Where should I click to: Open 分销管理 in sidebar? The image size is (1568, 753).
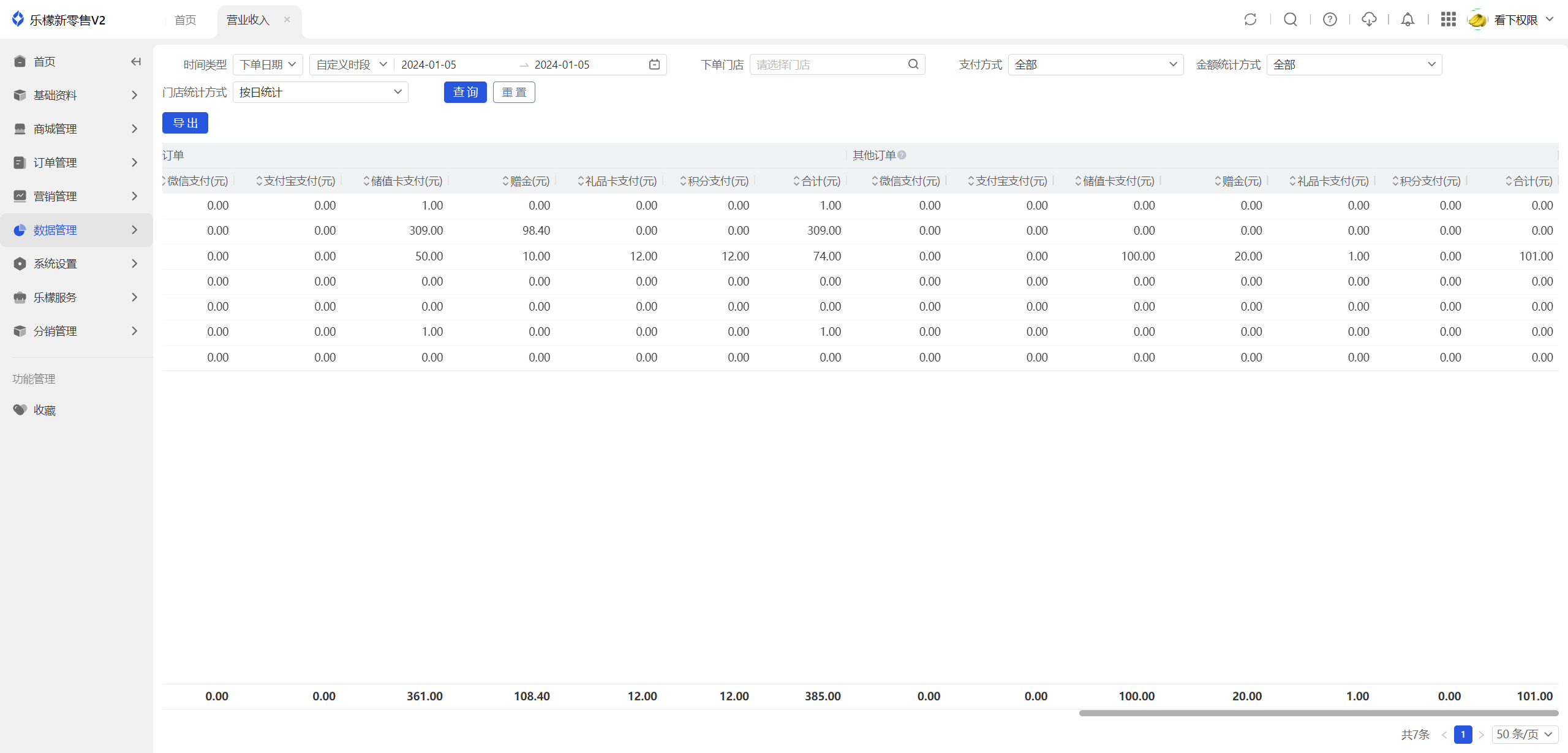pyautogui.click(x=77, y=331)
